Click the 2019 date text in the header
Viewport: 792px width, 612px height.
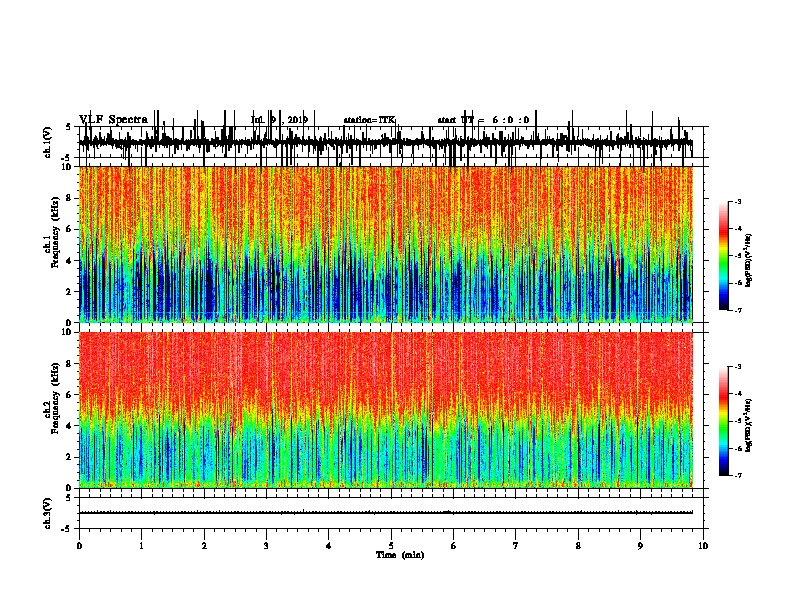tap(298, 120)
